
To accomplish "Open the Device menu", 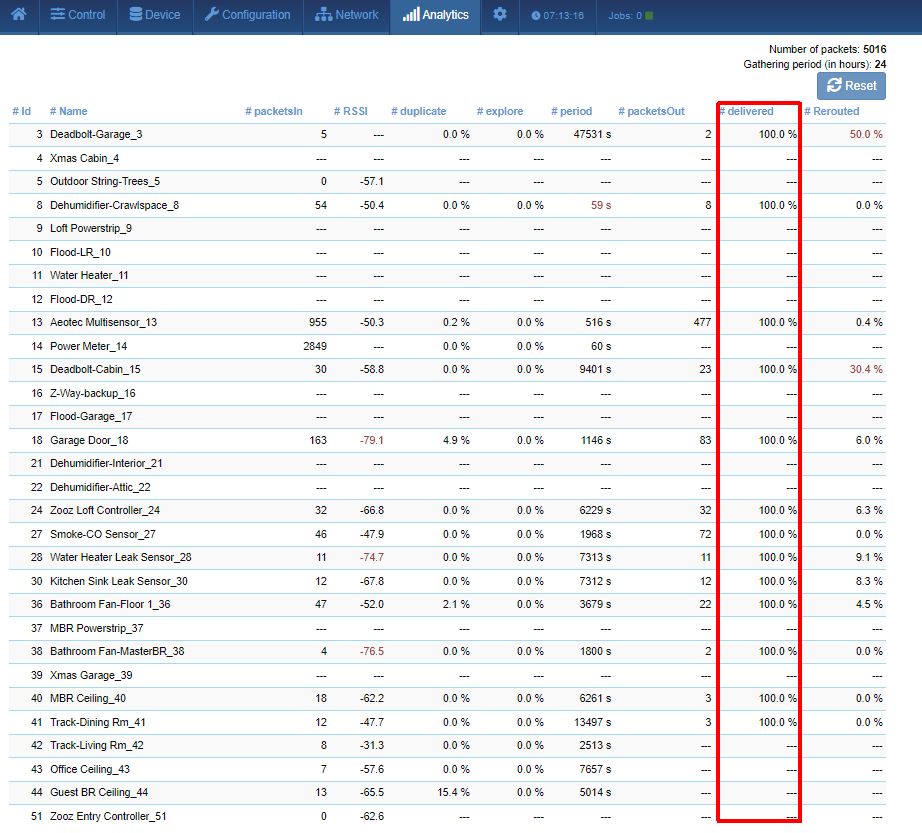I will [155, 15].
